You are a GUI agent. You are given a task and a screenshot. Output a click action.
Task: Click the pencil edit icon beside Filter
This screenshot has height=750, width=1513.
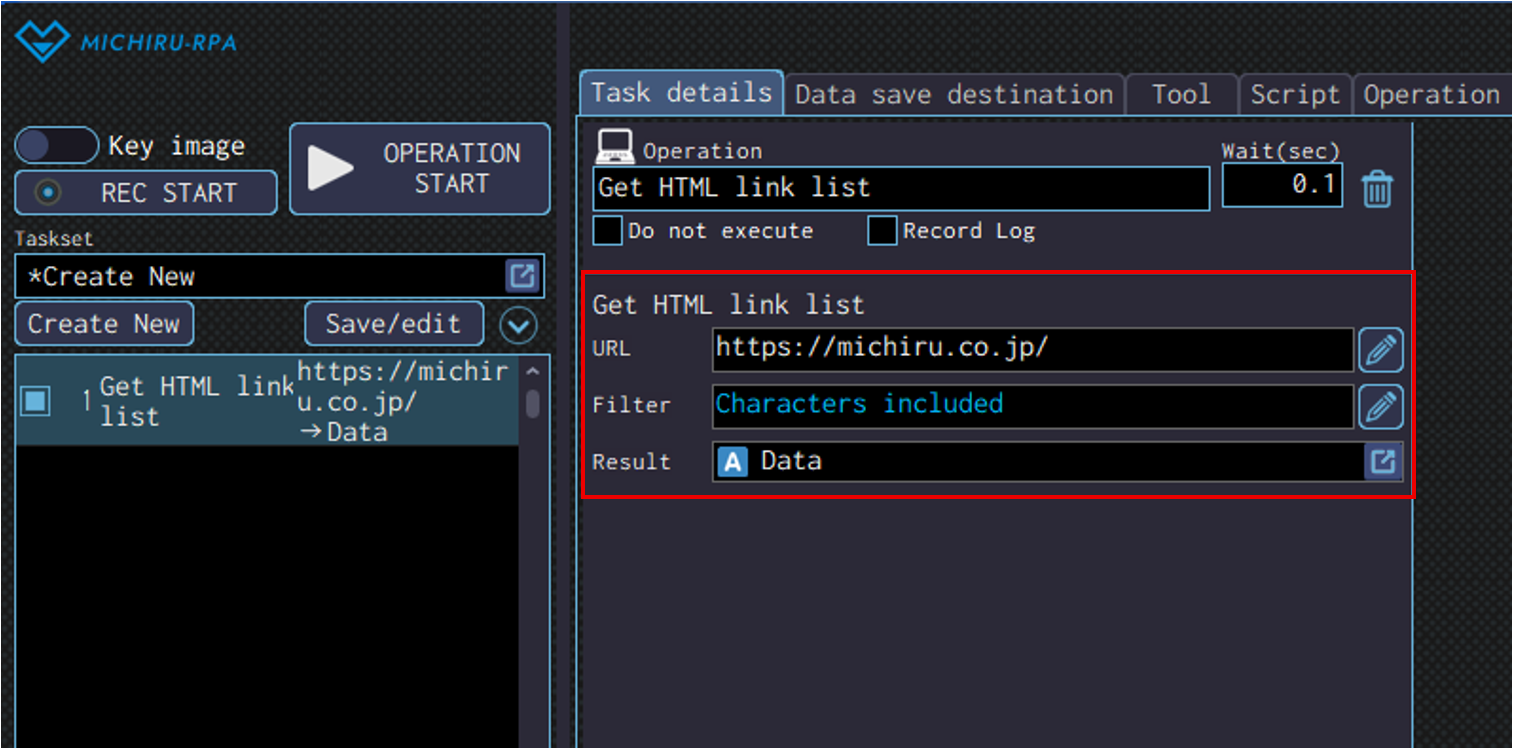pyautogui.click(x=1380, y=407)
